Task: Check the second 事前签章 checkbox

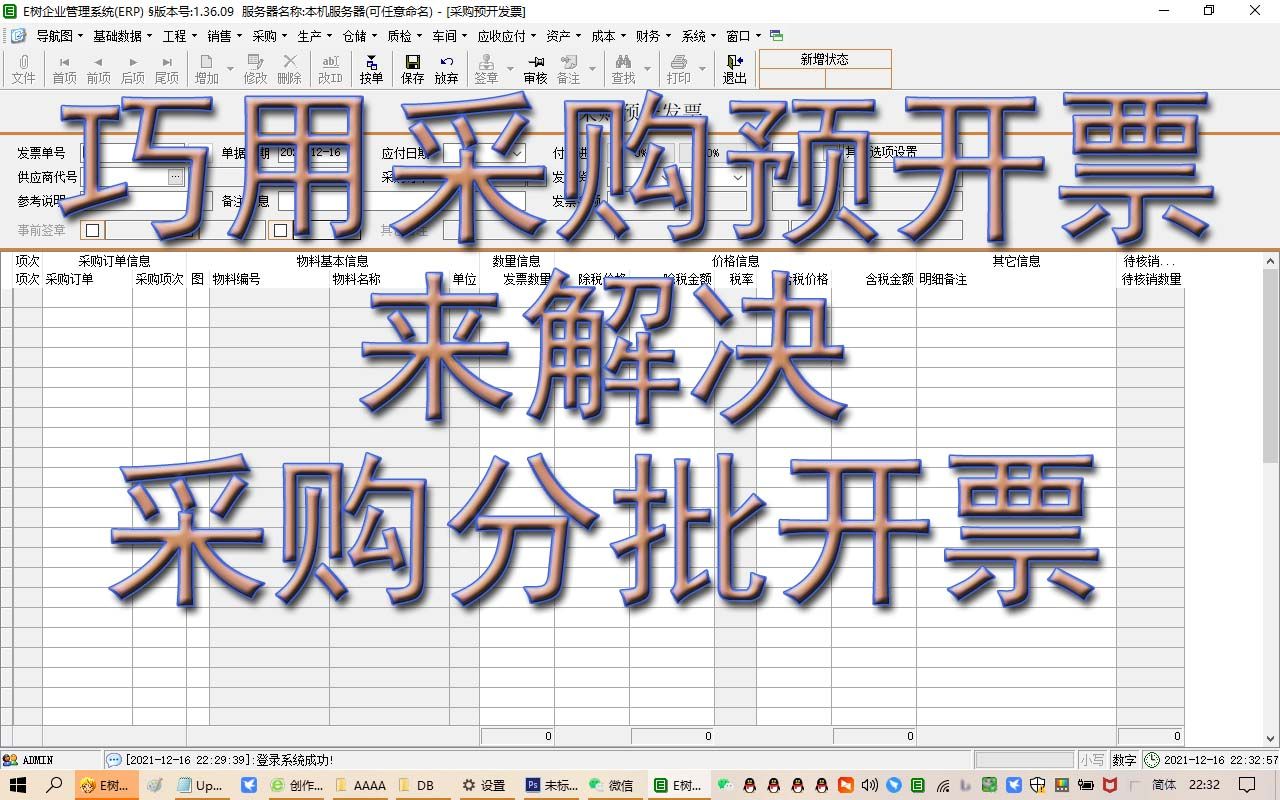Action: (x=281, y=230)
